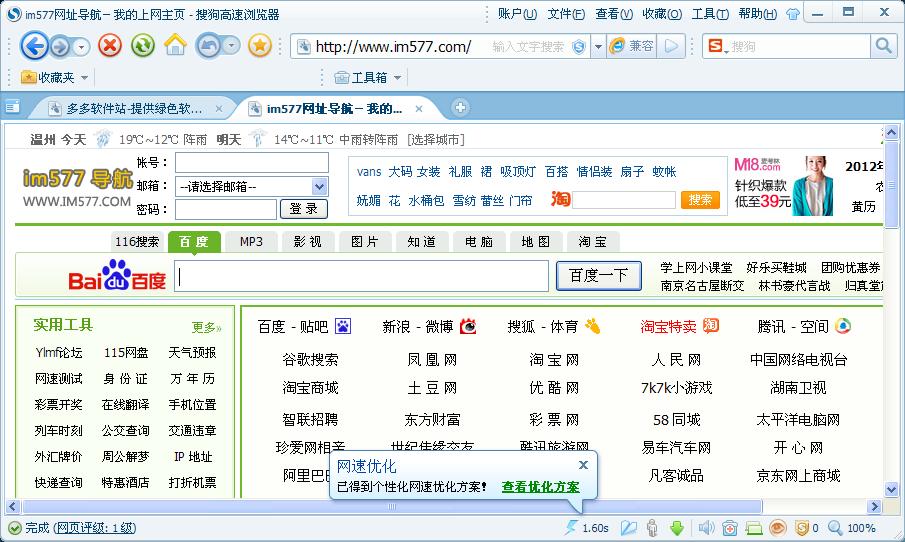The image size is (905, 542).
Task: Dismiss the 网速优化 popup
Action: point(584,465)
